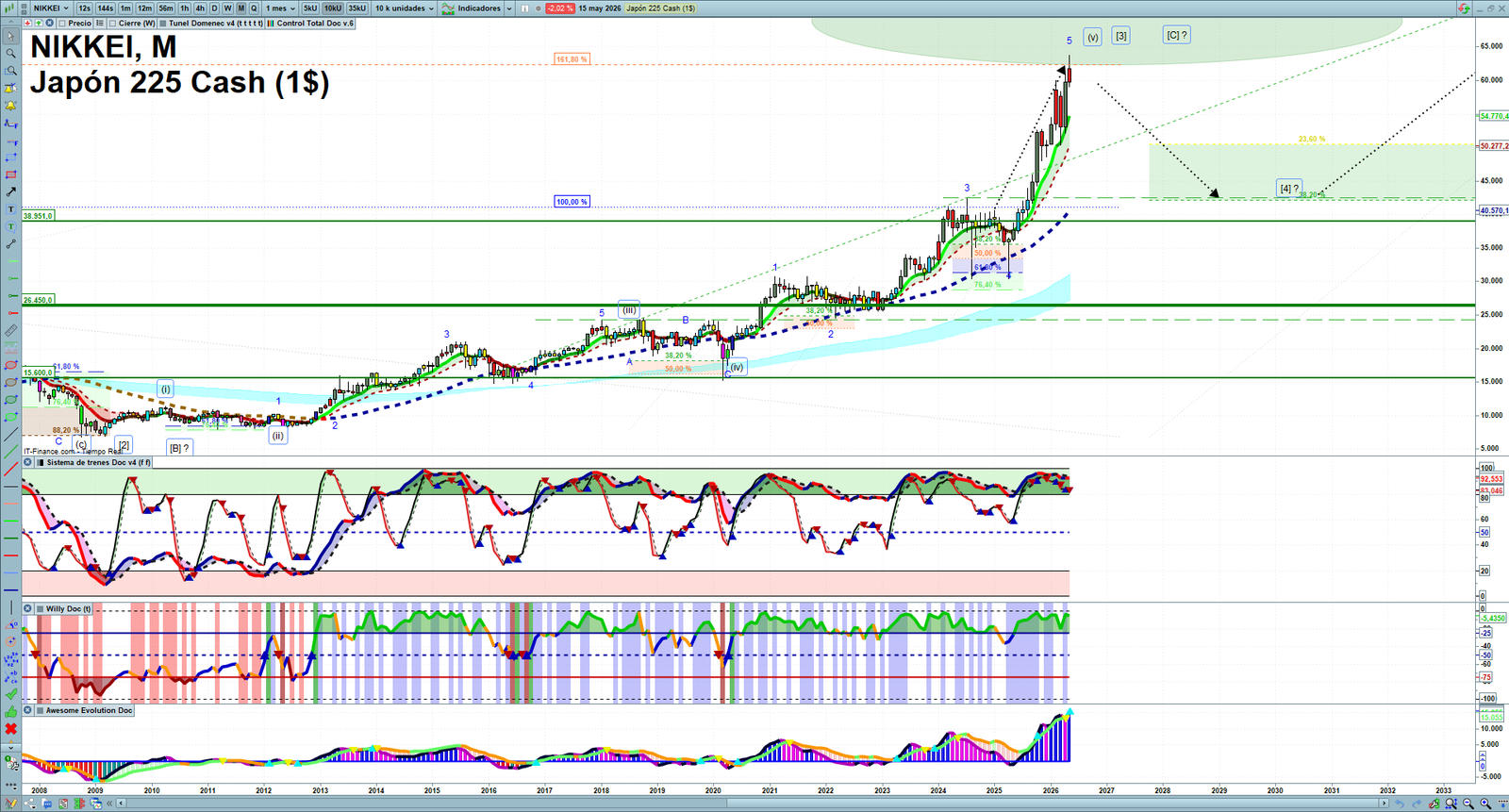Click the Indicadores chart icon
The height and width of the screenshot is (812, 1509).
tap(448, 8)
